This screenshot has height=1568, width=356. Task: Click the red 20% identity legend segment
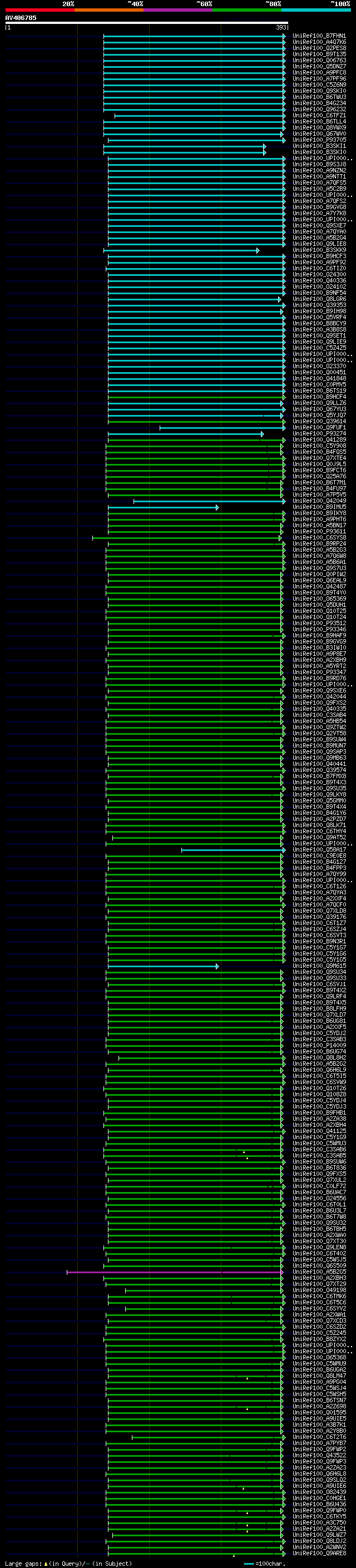(x=40, y=10)
